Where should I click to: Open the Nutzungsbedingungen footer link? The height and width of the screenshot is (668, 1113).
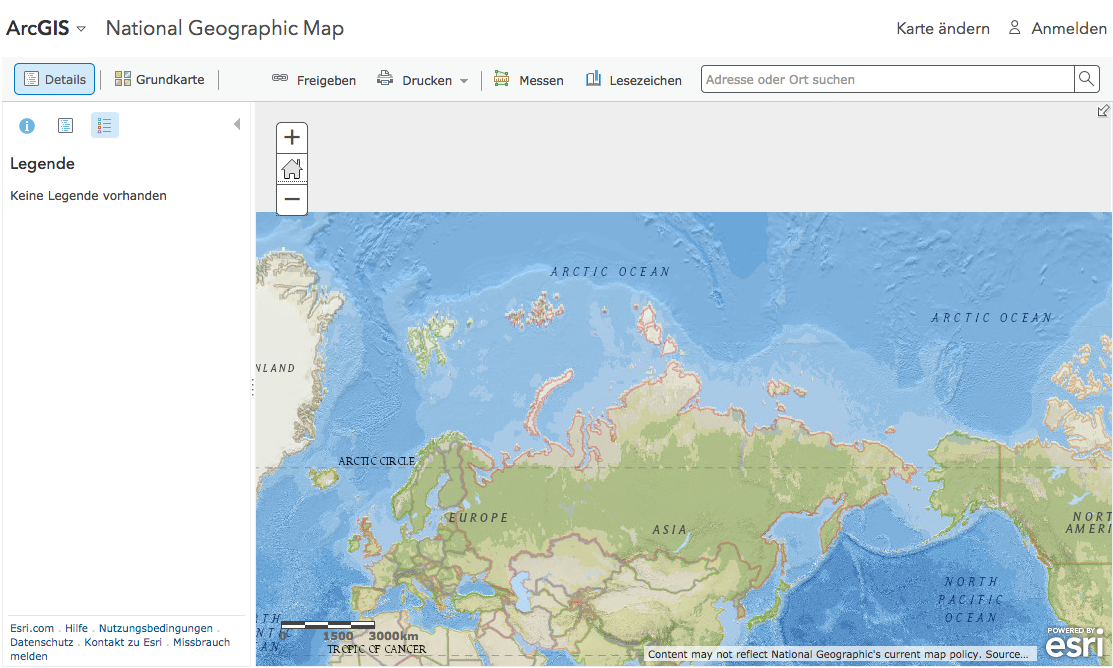[x=156, y=628]
